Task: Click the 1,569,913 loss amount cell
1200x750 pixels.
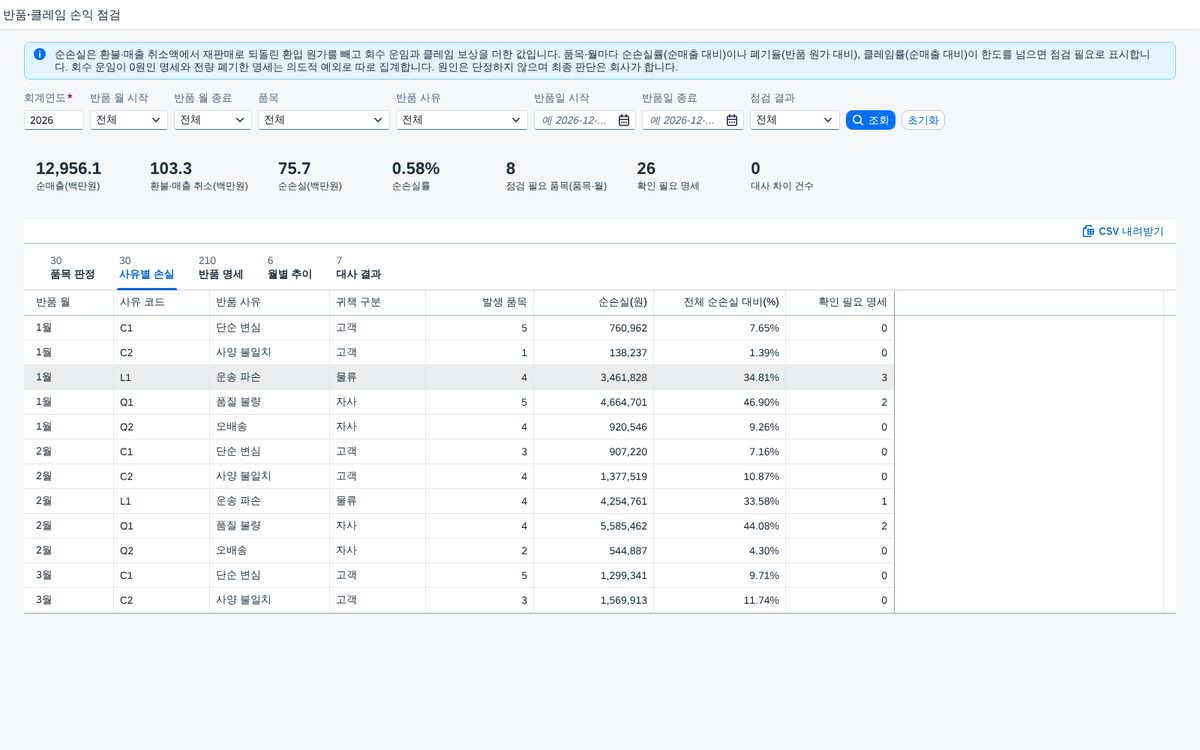Action: [x=593, y=600]
